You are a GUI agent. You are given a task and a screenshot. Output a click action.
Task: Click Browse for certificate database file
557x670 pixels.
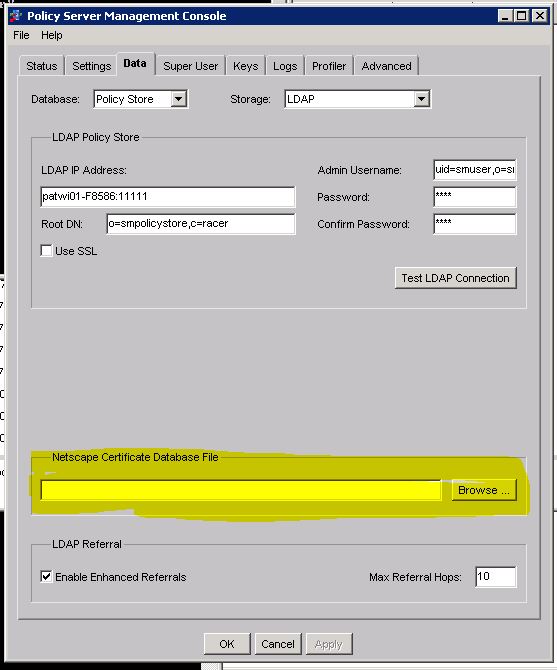click(484, 490)
